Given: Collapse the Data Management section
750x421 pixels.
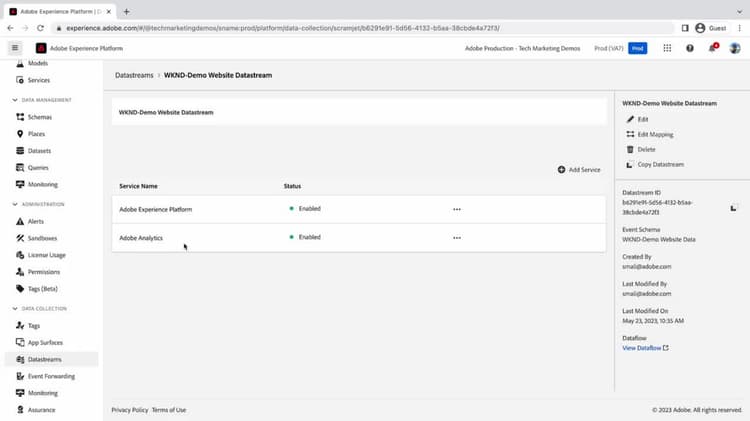Looking at the screenshot, I should tap(15, 100).
